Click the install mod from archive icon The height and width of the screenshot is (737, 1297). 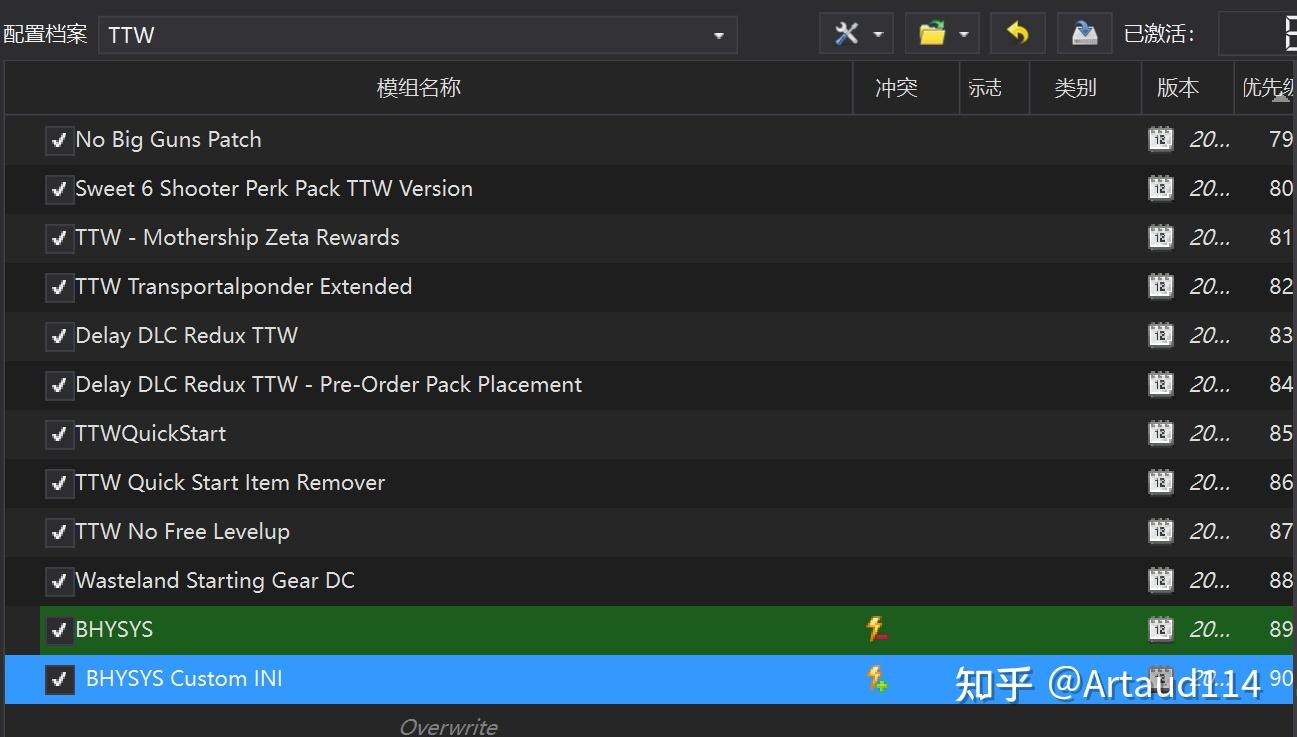[x=1084, y=33]
